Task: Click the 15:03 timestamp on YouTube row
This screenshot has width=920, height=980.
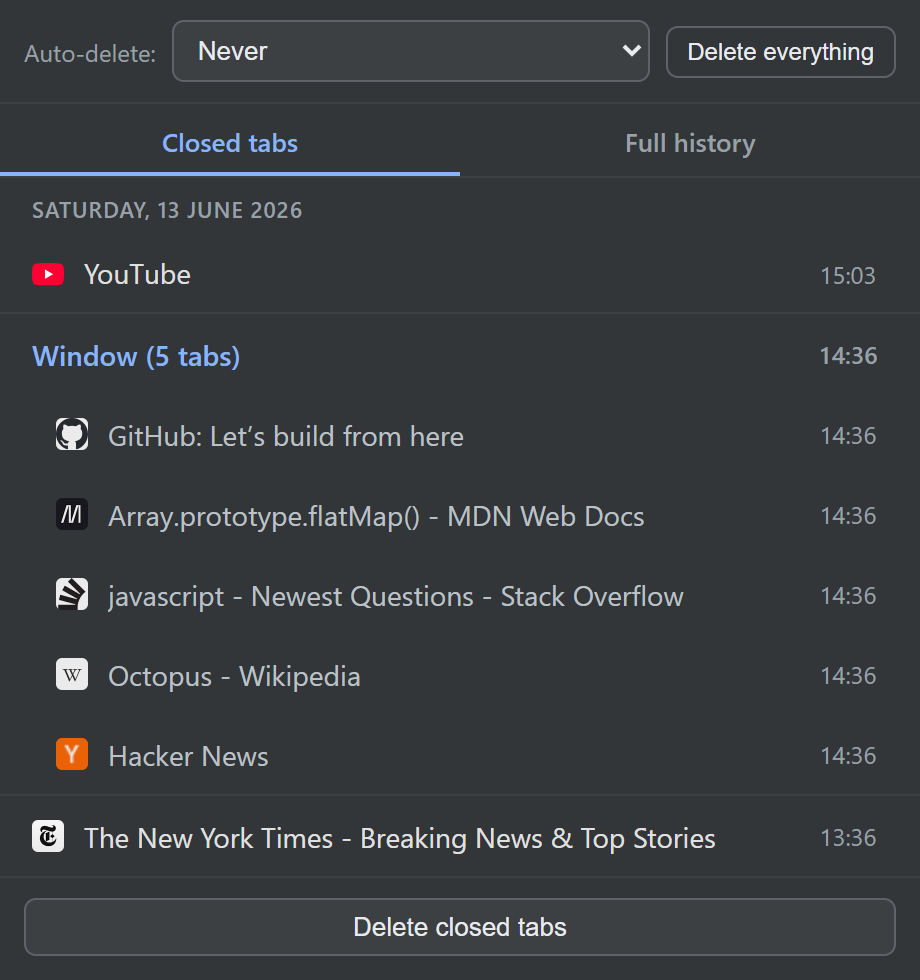Action: (848, 276)
